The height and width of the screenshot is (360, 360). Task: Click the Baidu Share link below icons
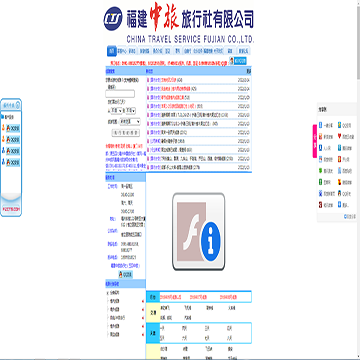349,217
